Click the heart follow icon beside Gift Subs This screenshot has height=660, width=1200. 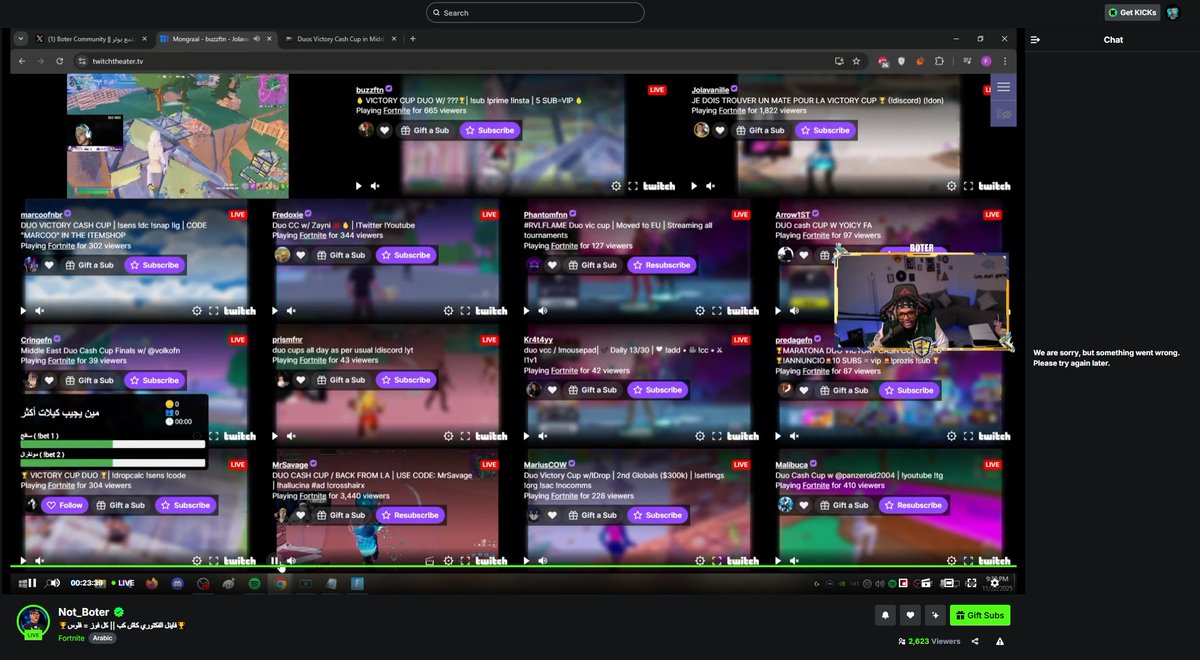[x=910, y=616]
